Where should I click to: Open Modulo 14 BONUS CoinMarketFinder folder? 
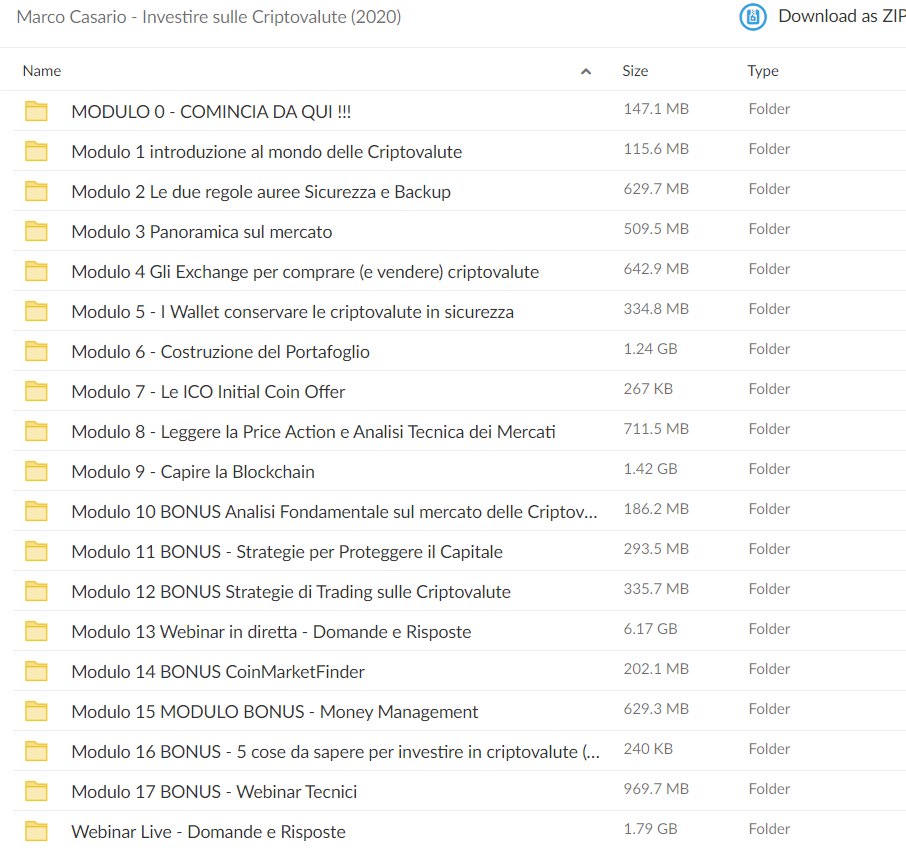point(218,672)
